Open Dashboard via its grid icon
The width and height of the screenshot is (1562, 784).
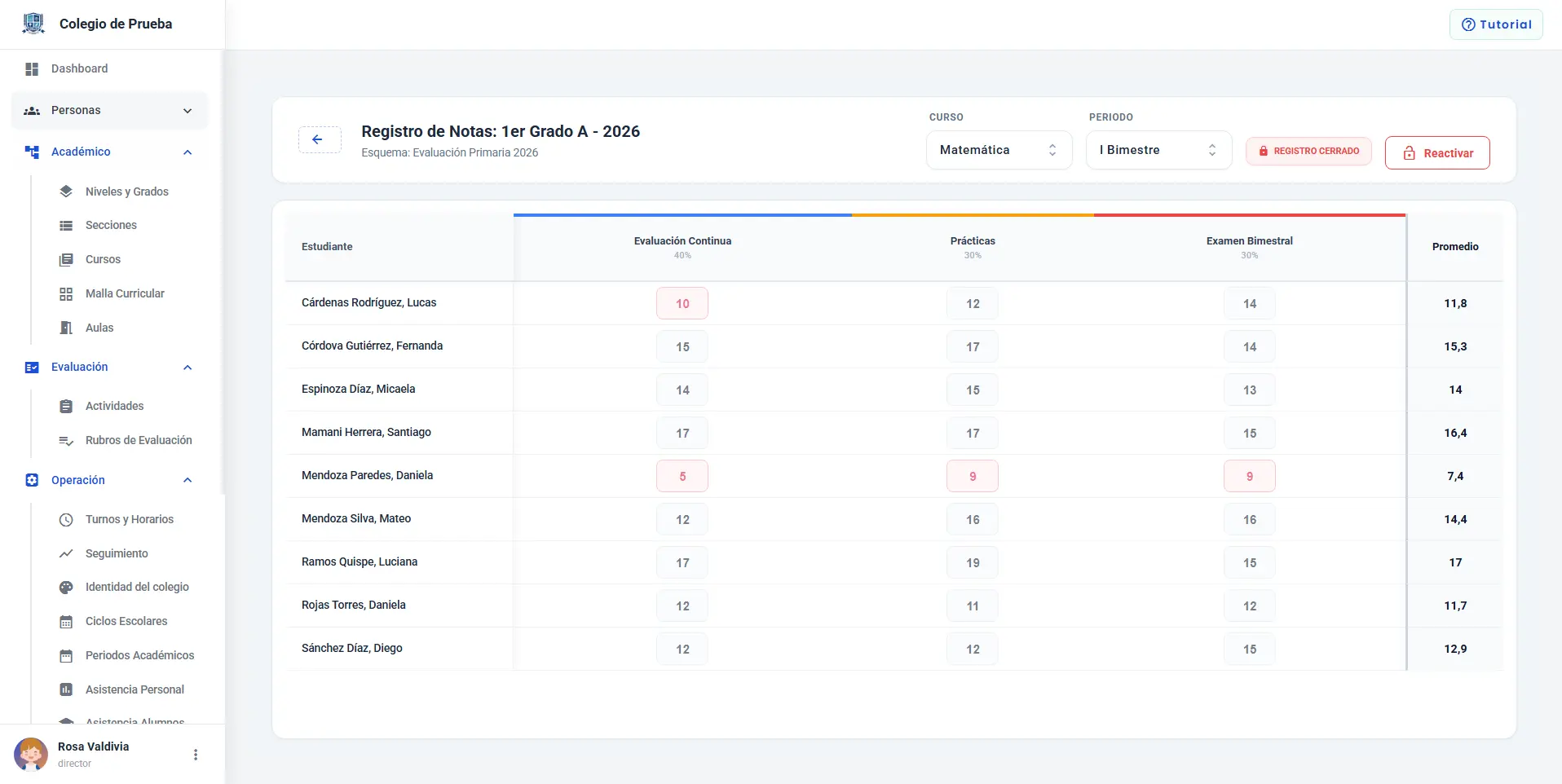point(32,69)
